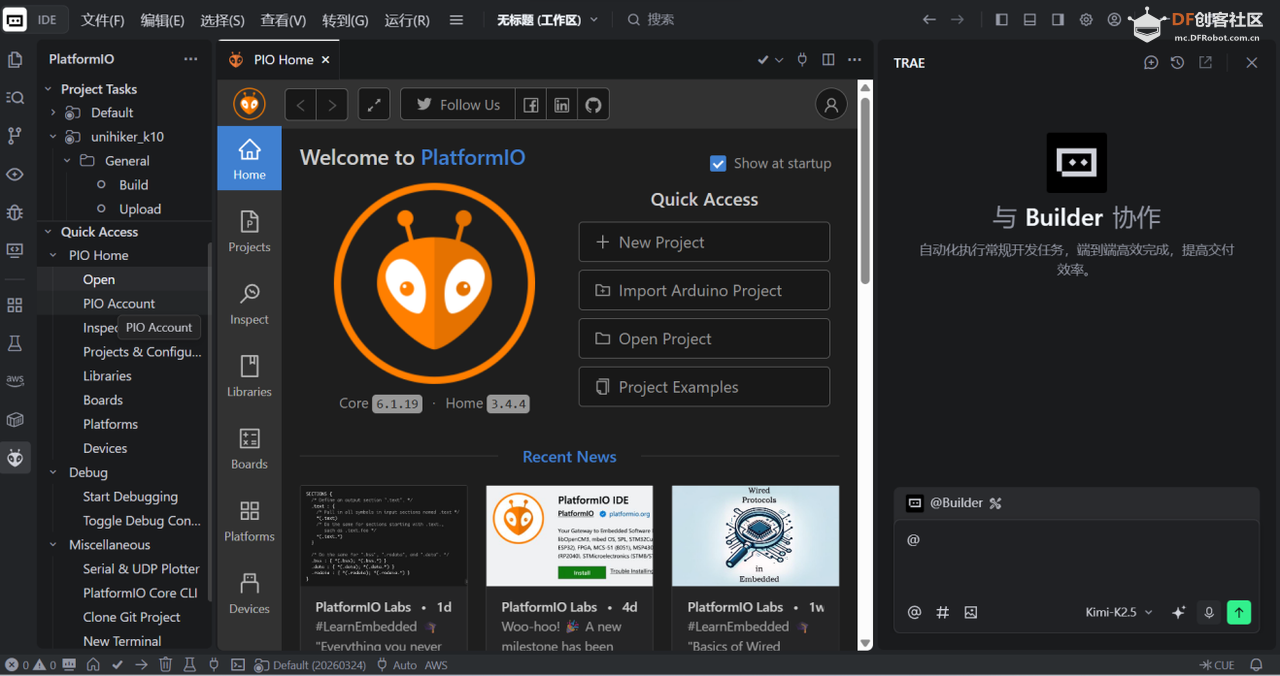Uncheck the Show at startup checkbox
Screen dimensions: 1280x676
(x=718, y=163)
